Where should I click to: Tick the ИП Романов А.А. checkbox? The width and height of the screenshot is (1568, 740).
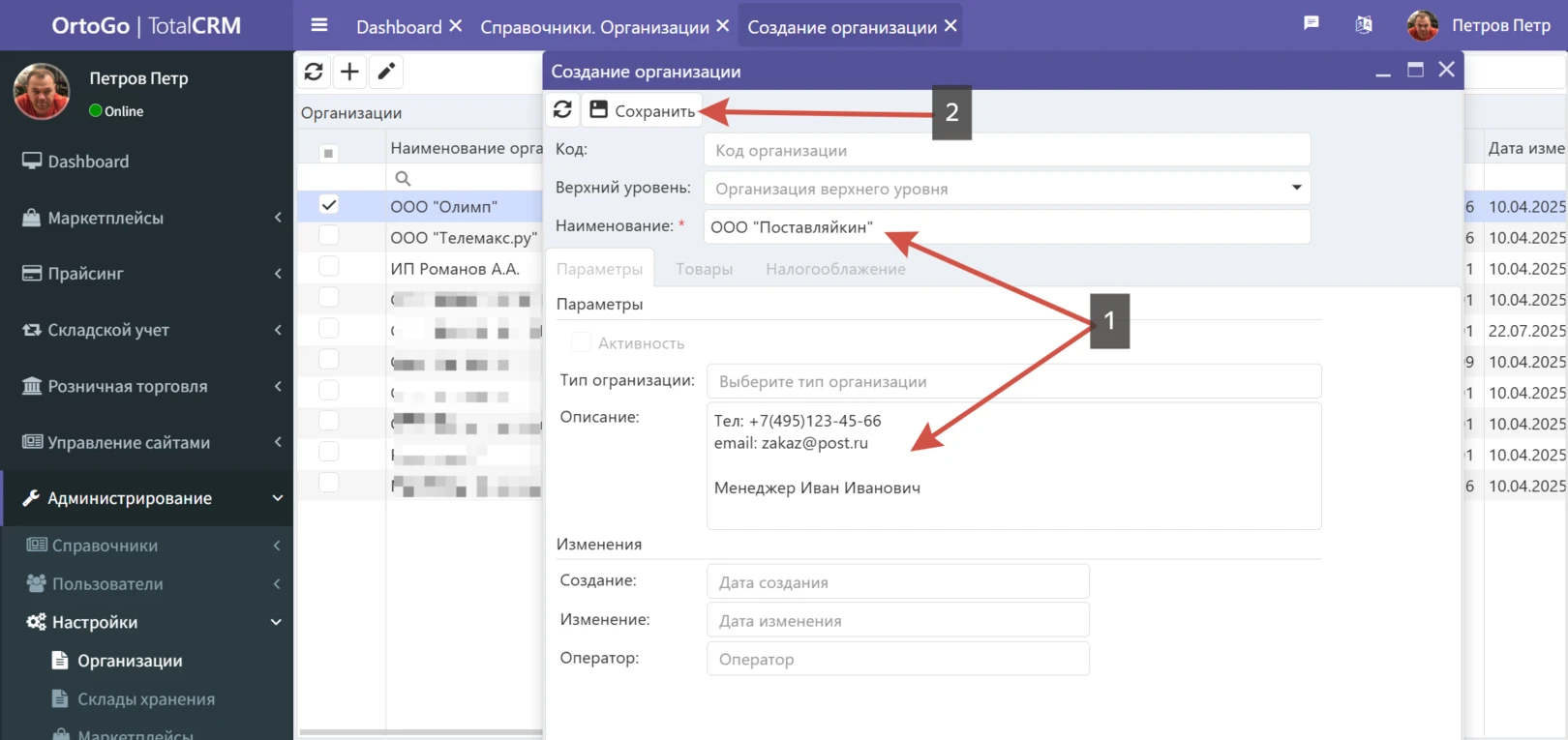point(329,267)
